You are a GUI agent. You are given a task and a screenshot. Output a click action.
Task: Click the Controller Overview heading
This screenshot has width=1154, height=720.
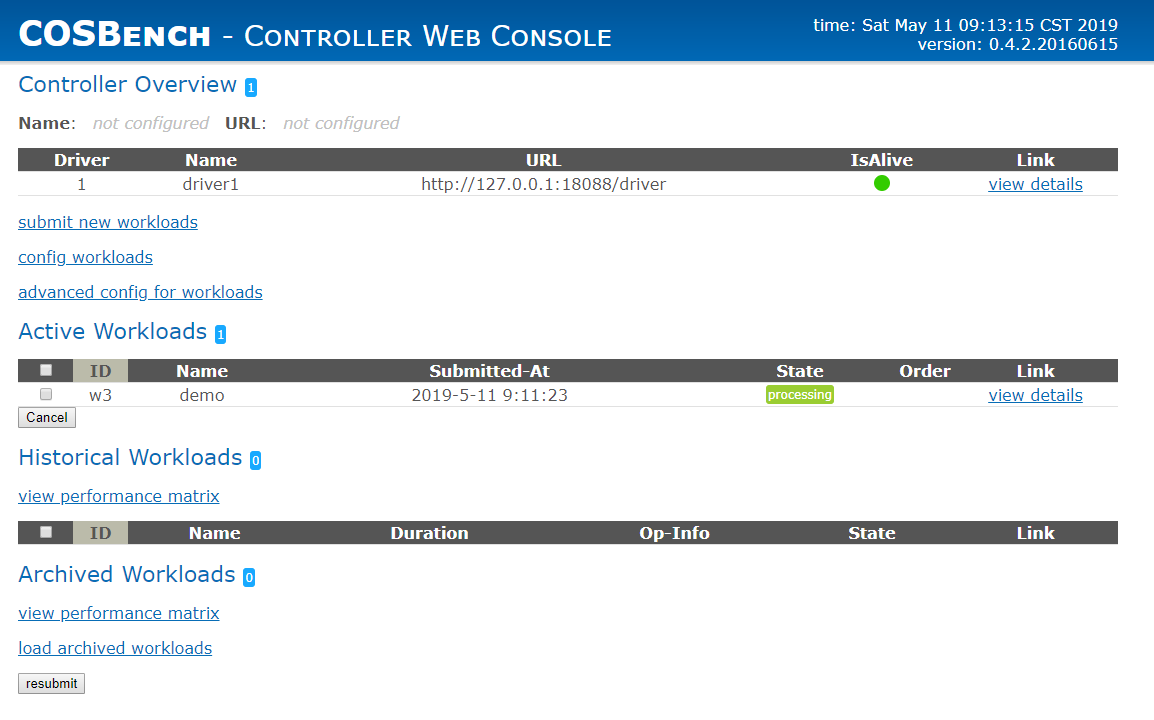[127, 85]
